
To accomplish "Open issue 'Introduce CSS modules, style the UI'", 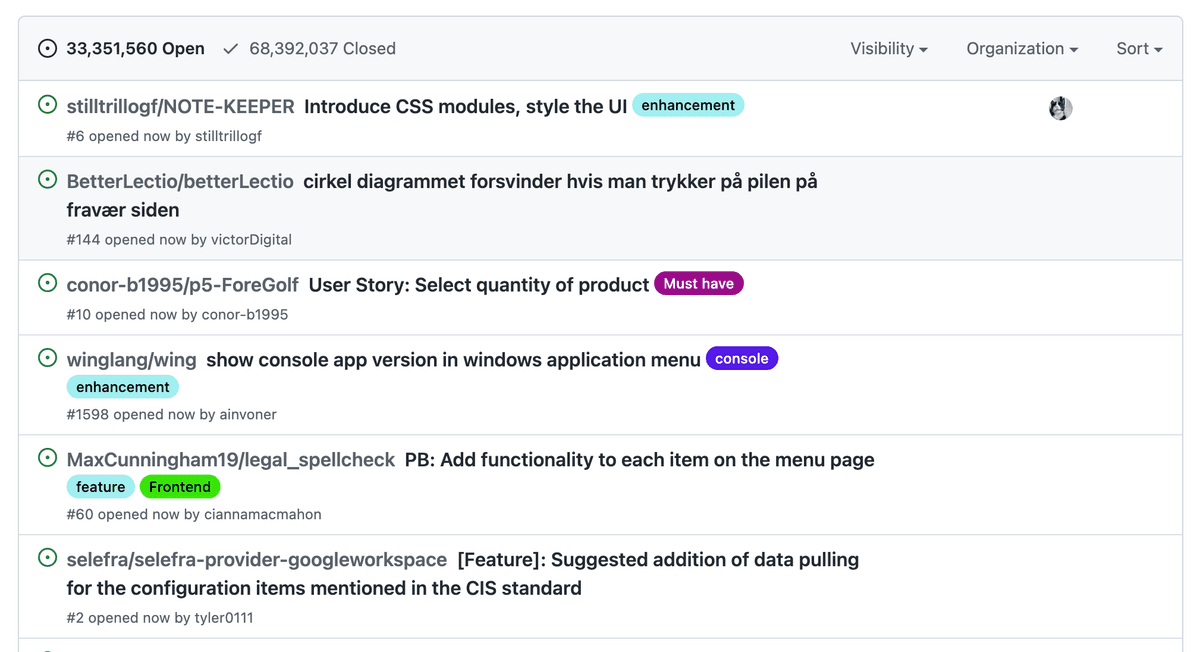I will 466,106.
